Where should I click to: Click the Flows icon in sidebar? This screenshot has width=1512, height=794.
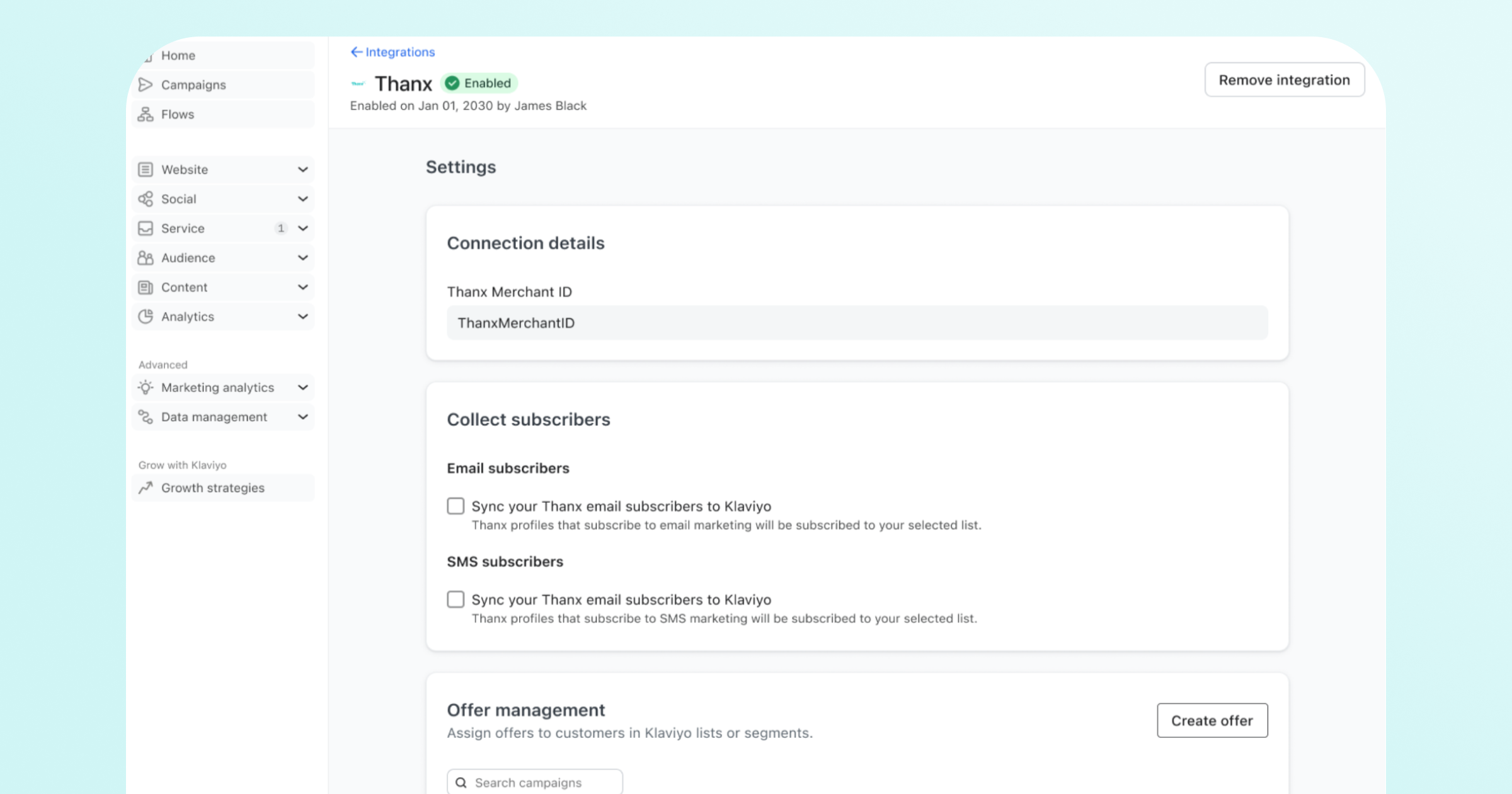click(x=146, y=114)
